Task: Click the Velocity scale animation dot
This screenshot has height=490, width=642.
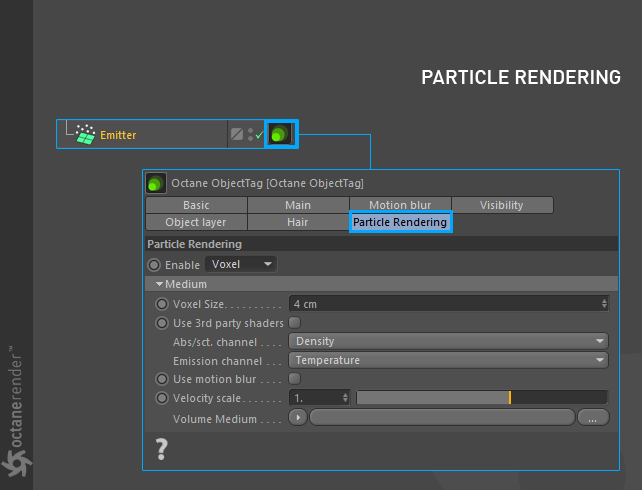Action: tap(162, 398)
